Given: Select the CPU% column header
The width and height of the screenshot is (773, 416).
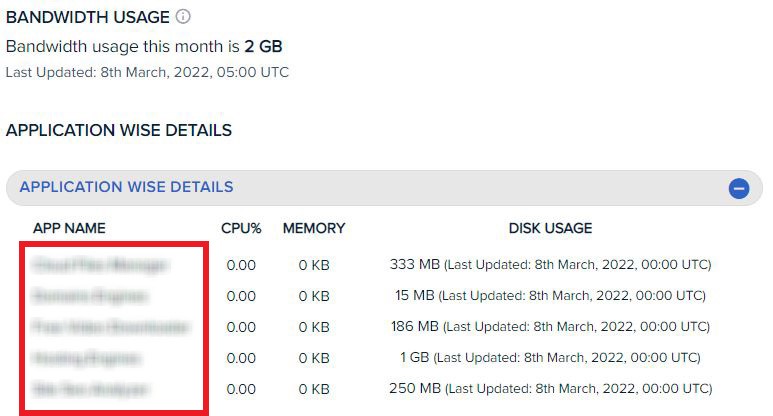Looking at the screenshot, I should (241, 228).
